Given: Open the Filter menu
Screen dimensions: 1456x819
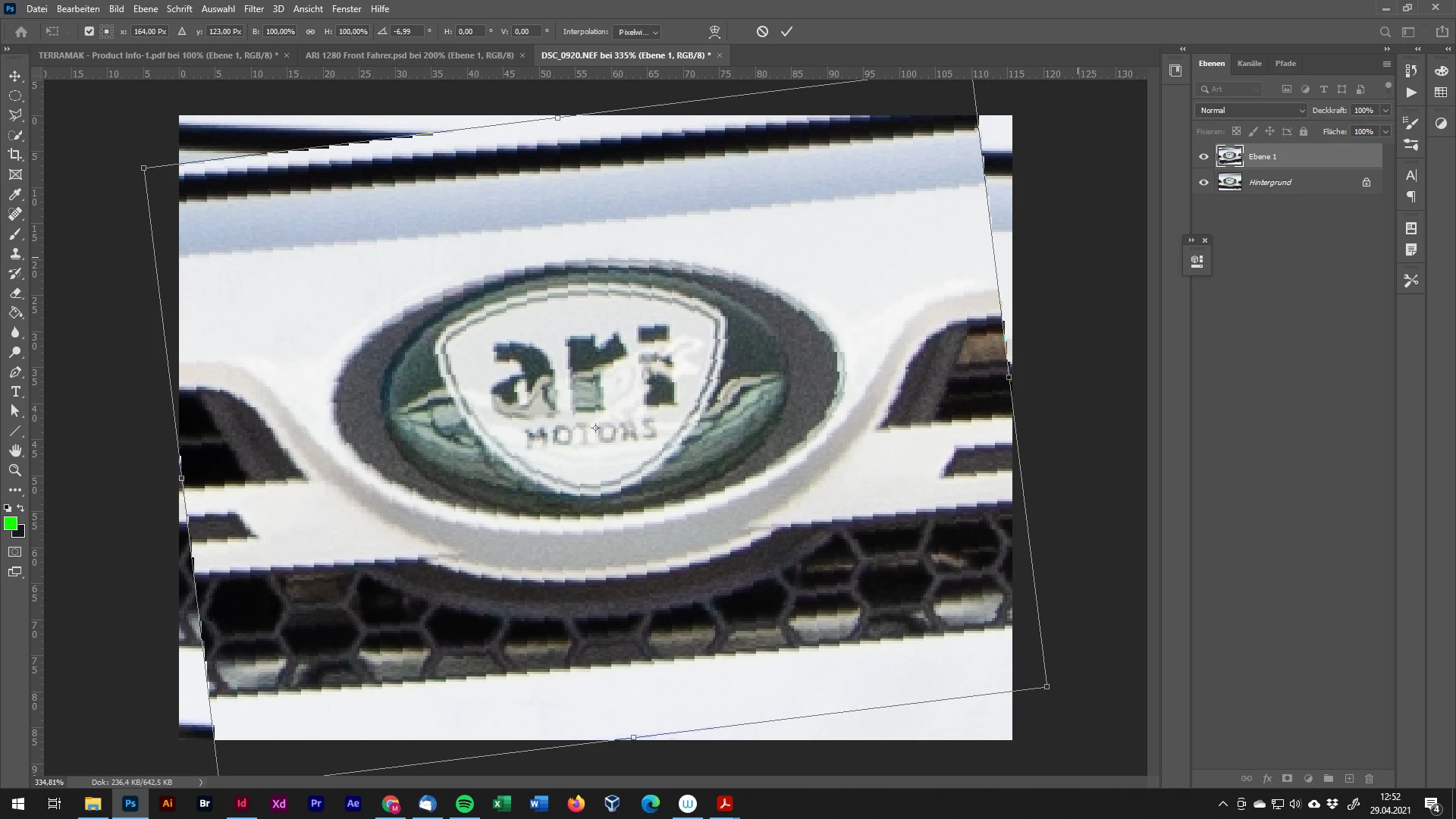Looking at the screenshot, I should (x=253, y=9).
